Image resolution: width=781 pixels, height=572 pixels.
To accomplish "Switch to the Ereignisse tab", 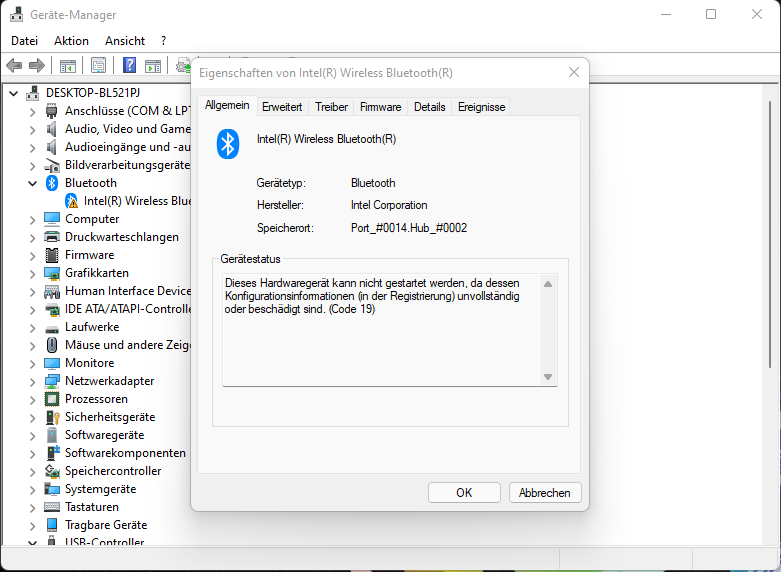I will pyautogui.click(x=481, y=107).
